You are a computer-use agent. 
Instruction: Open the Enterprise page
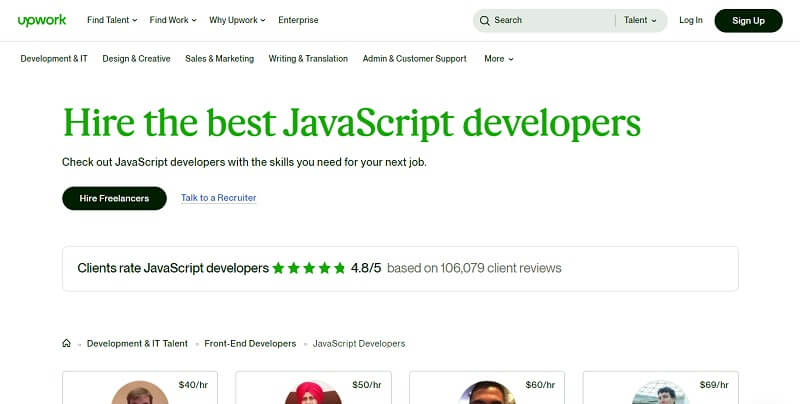(x=298, y=20)
